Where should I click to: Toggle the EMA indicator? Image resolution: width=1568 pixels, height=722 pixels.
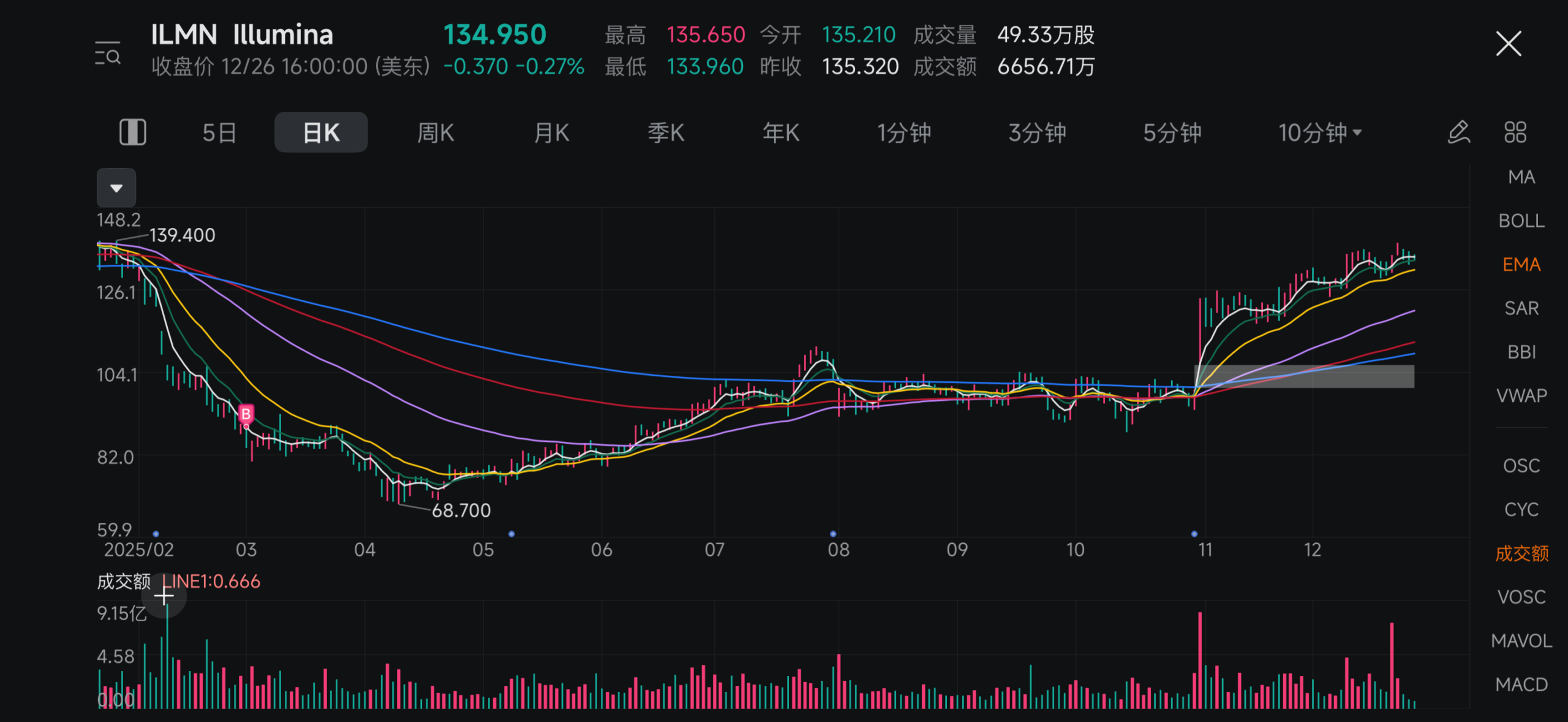(x=1521, y=265)
